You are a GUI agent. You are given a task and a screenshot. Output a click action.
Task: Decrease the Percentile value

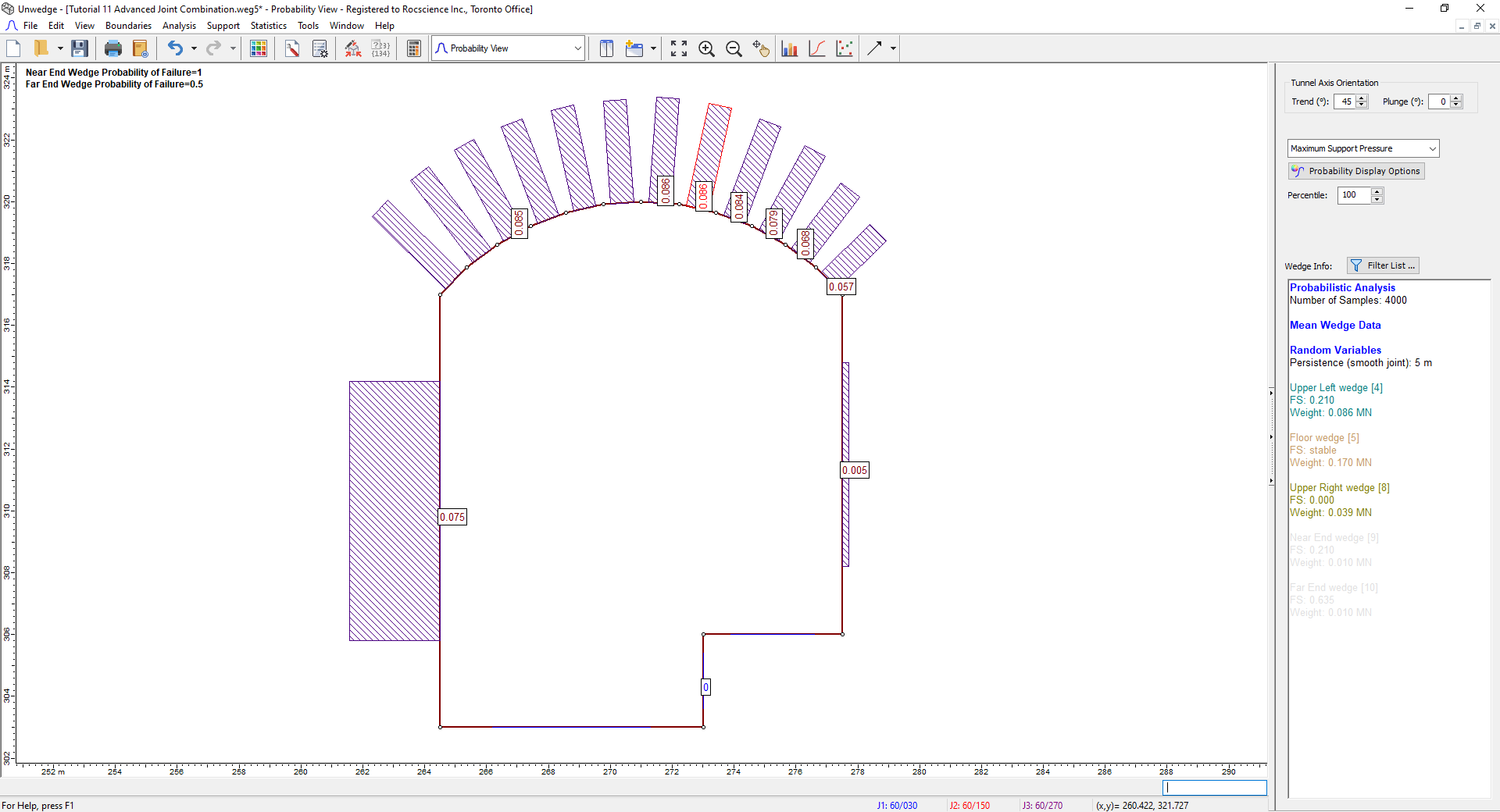point(1377,199)
